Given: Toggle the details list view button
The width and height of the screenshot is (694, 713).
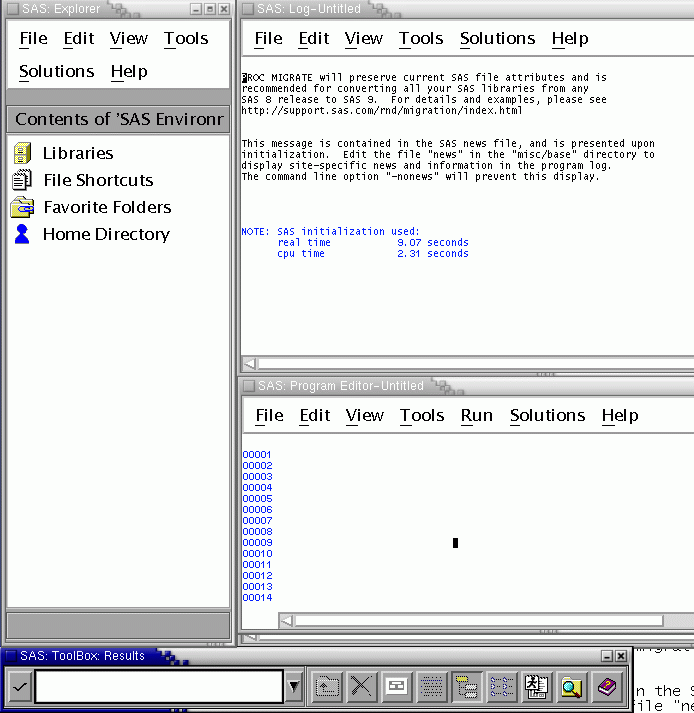Looking at the screenshot, I should [x=501, y=687].
